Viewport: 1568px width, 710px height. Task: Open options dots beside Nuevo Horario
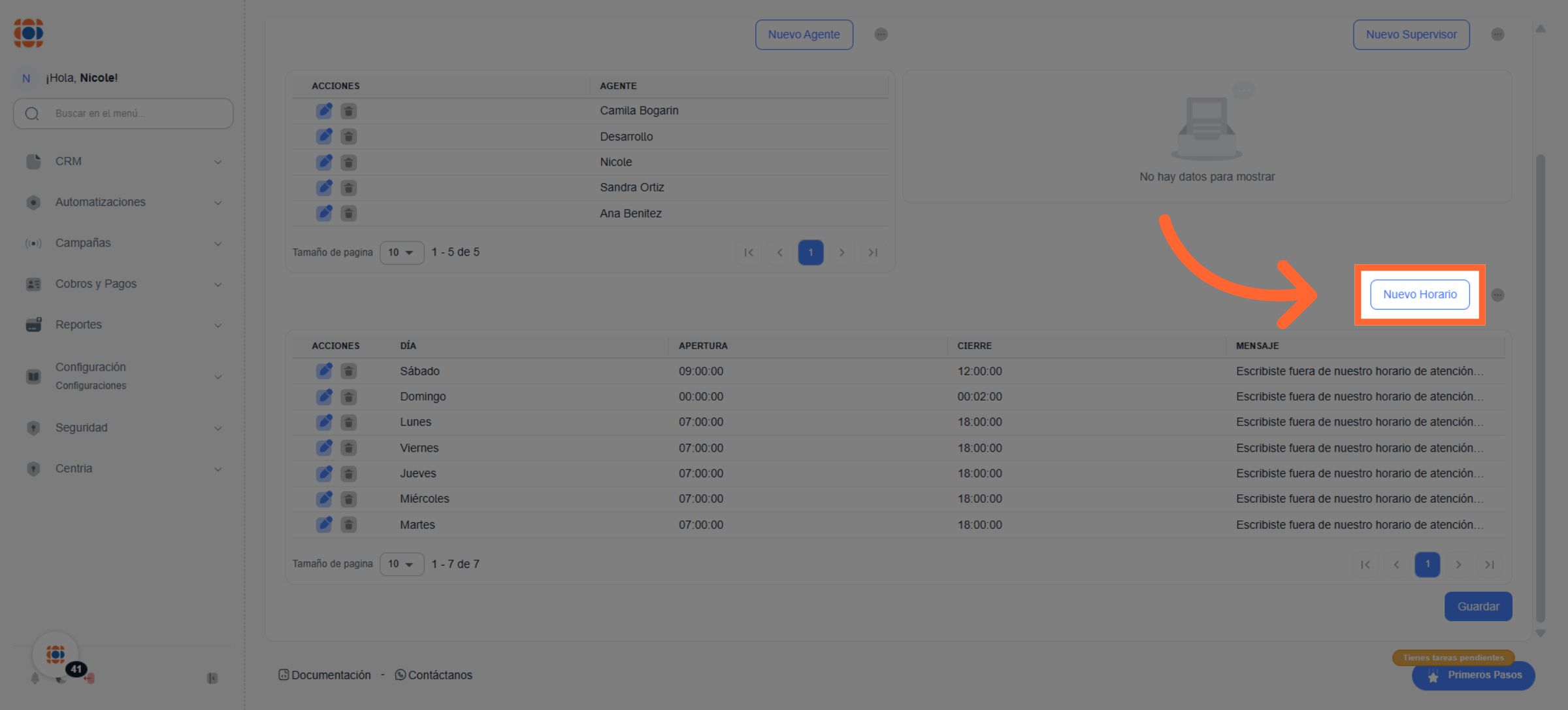point(1497,295)
